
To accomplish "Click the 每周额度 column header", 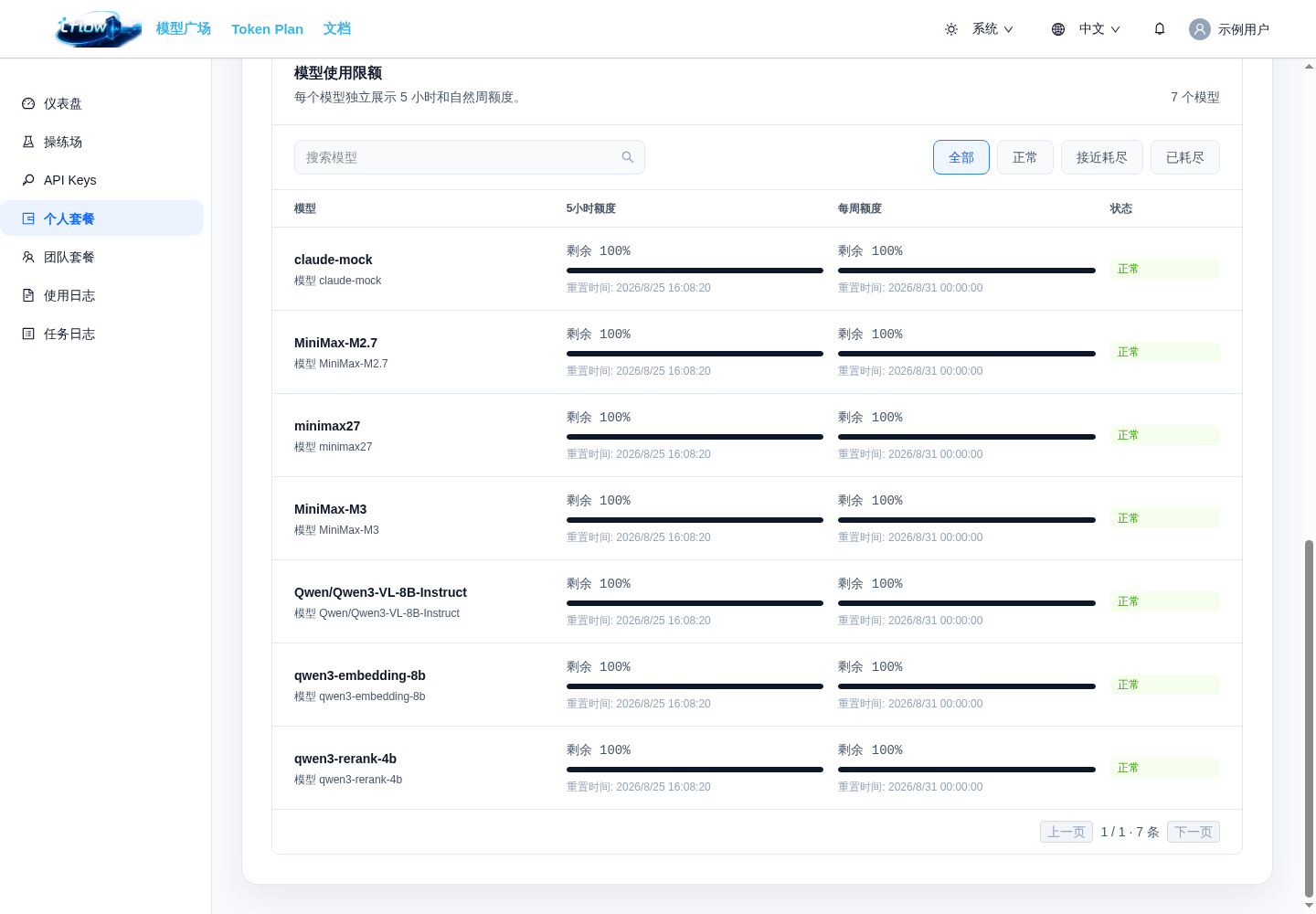I will coord(860,208).
